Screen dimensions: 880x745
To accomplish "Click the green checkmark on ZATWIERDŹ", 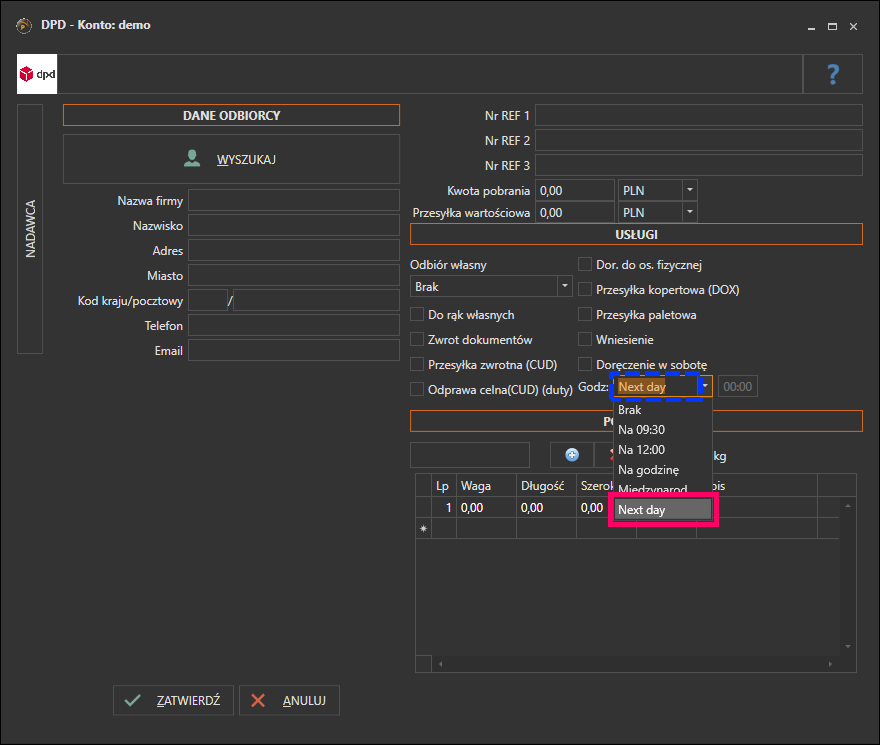I will 132,700.
